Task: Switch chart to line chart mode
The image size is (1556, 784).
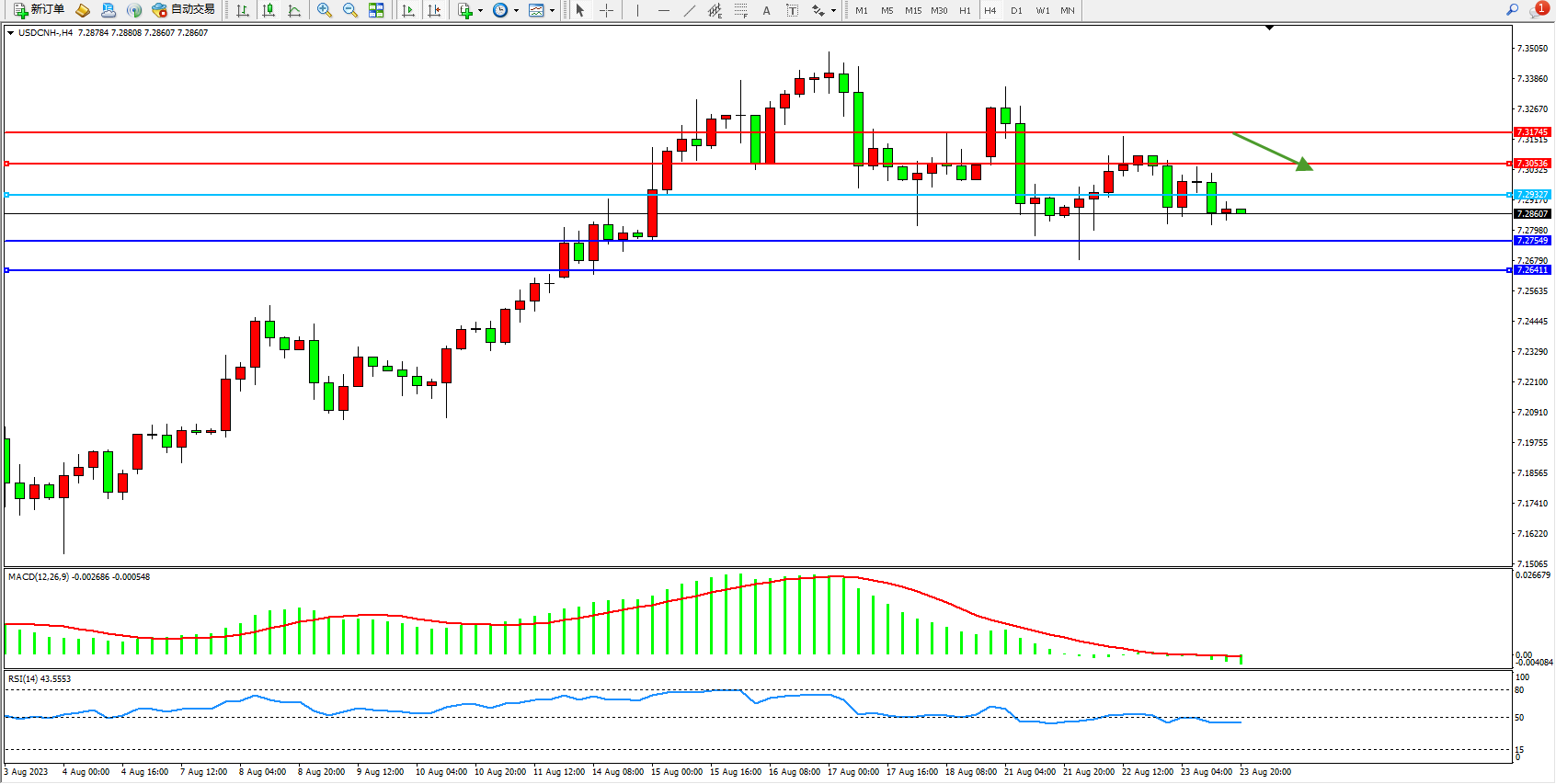Action: click(x=294, y=10)
